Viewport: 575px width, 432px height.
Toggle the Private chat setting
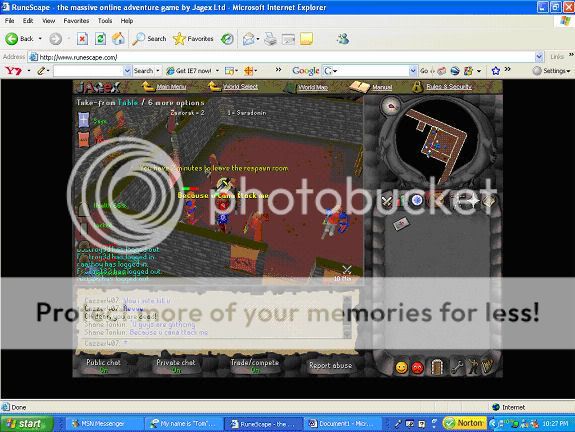(x=176, y=366)
